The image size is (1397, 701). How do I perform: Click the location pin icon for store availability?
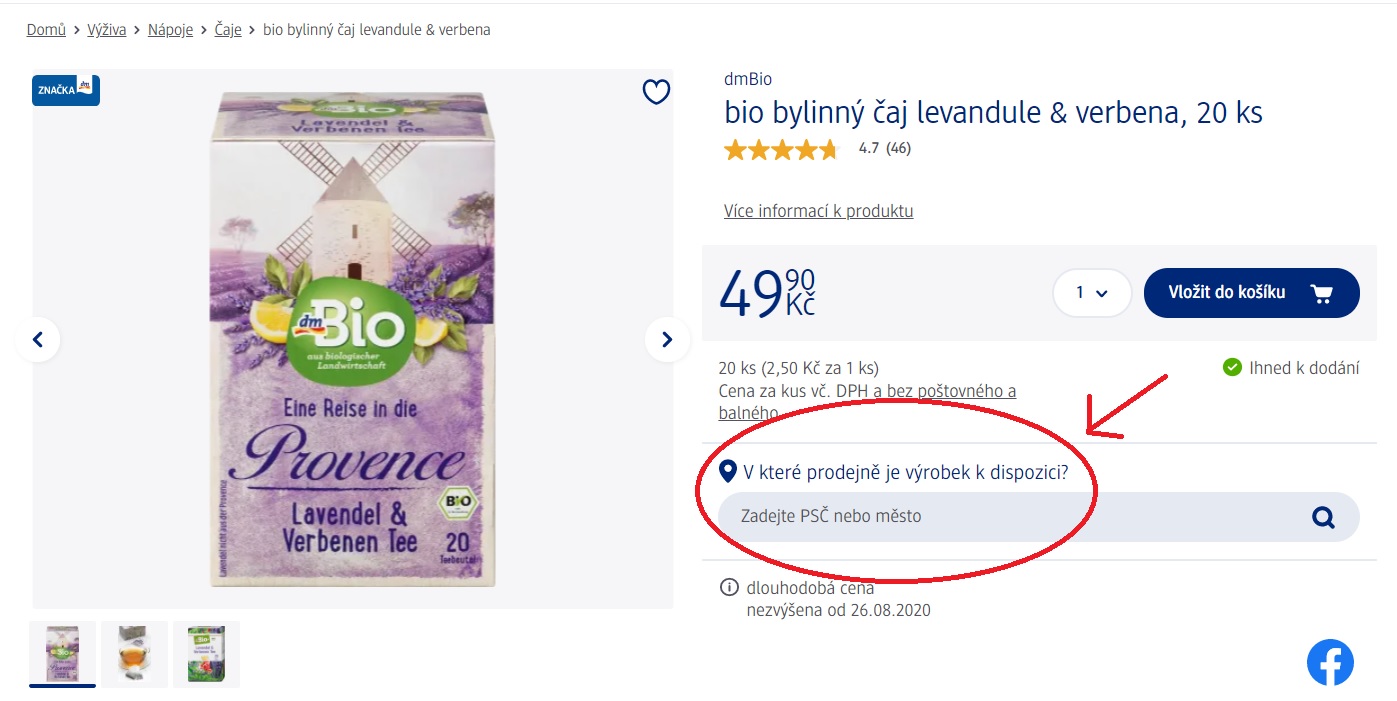click(728, 472)
